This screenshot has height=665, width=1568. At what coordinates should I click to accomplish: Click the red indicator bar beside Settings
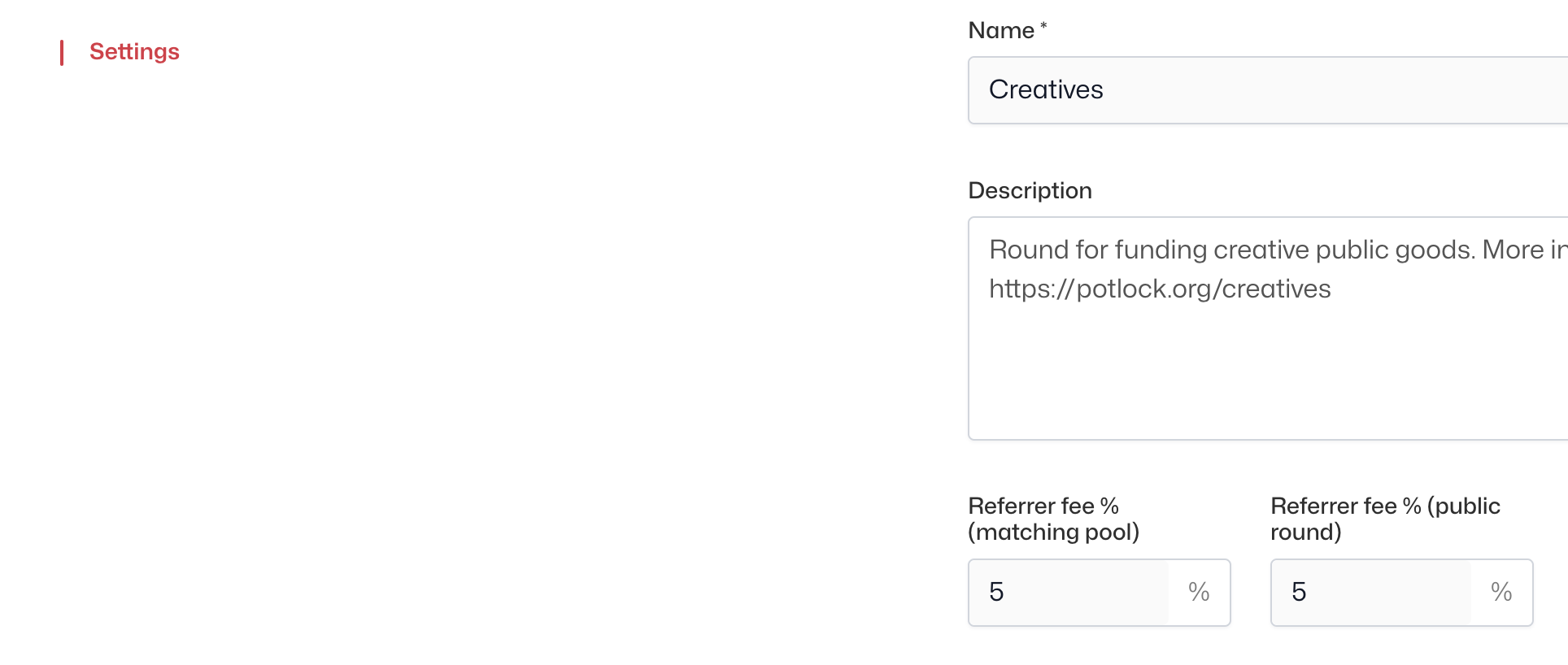click(62, 53)
